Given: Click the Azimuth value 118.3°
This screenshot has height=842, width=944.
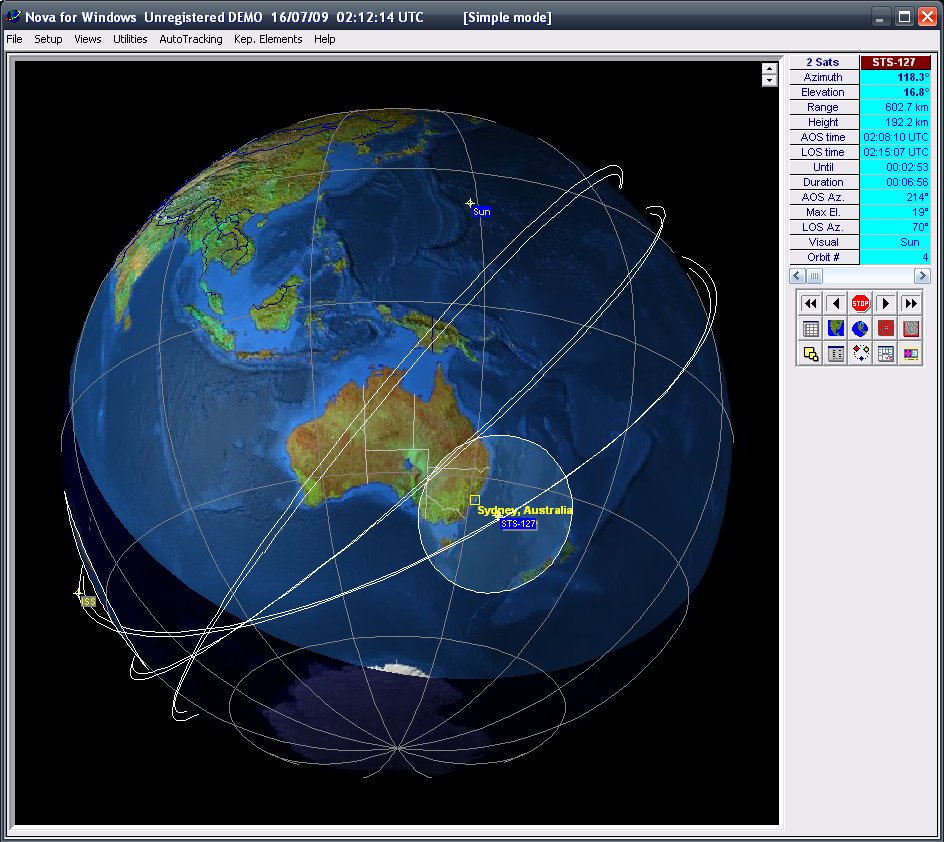Looking at the screenshot, I should (x=895, y=77).
